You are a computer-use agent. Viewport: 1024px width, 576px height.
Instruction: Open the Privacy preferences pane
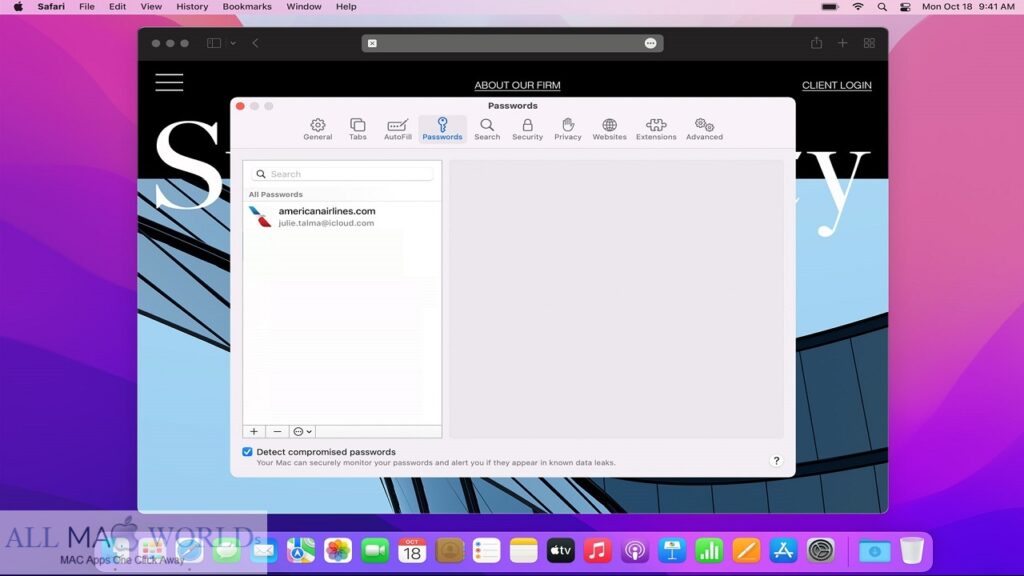568,129
